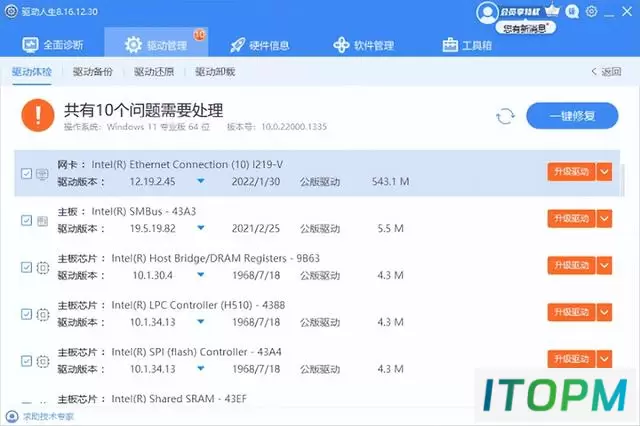
Task: Click the 543.1 M size value
Action: 390,182
